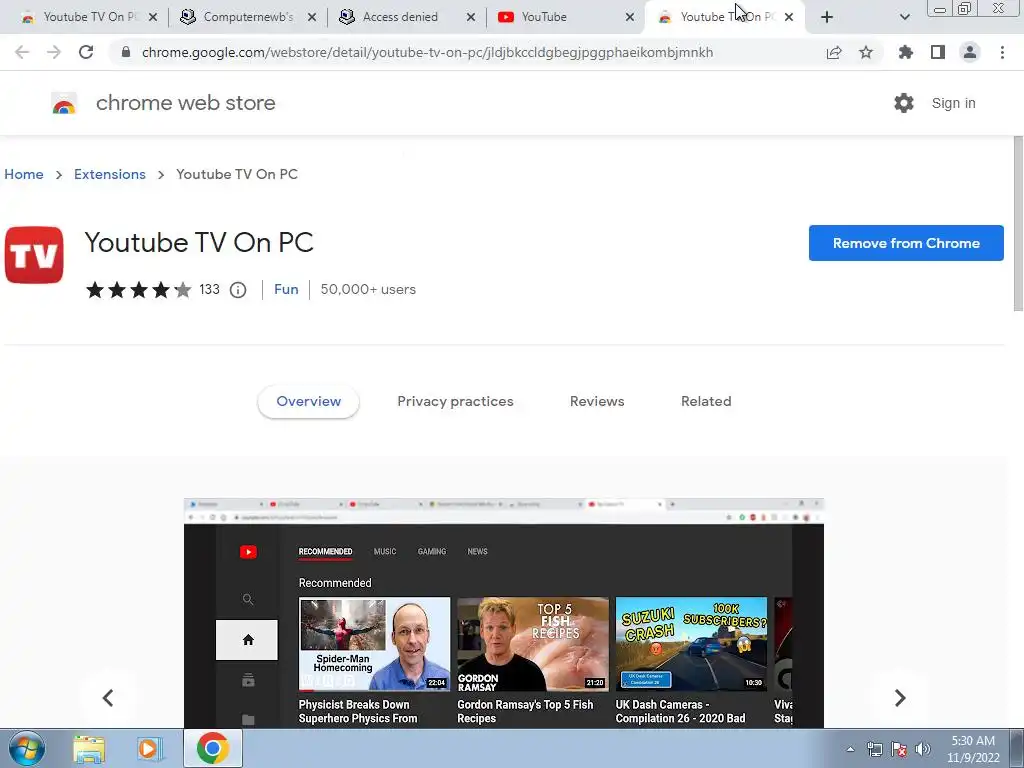The width and height of the screenshot is (1024, 768).
Task: Open File Explorer from the taskbar
Action: coord(88,749)
